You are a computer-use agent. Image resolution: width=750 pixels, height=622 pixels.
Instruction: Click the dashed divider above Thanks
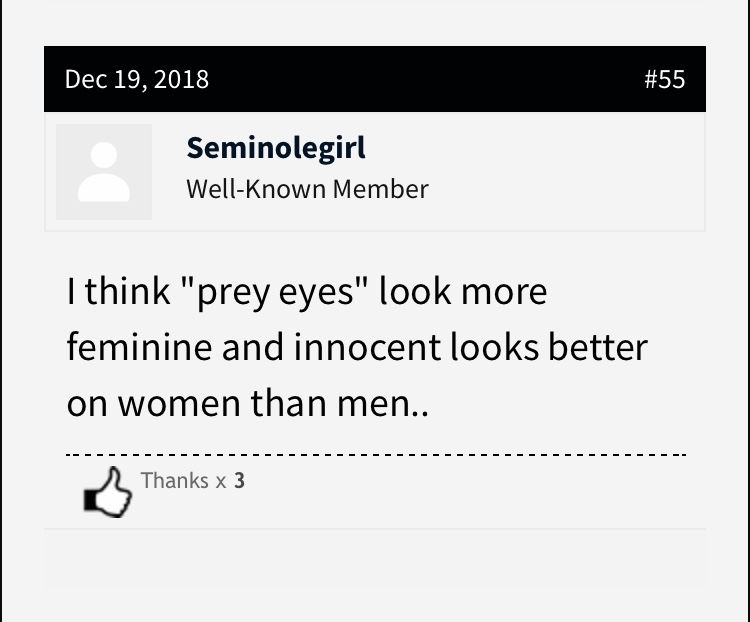376,455
